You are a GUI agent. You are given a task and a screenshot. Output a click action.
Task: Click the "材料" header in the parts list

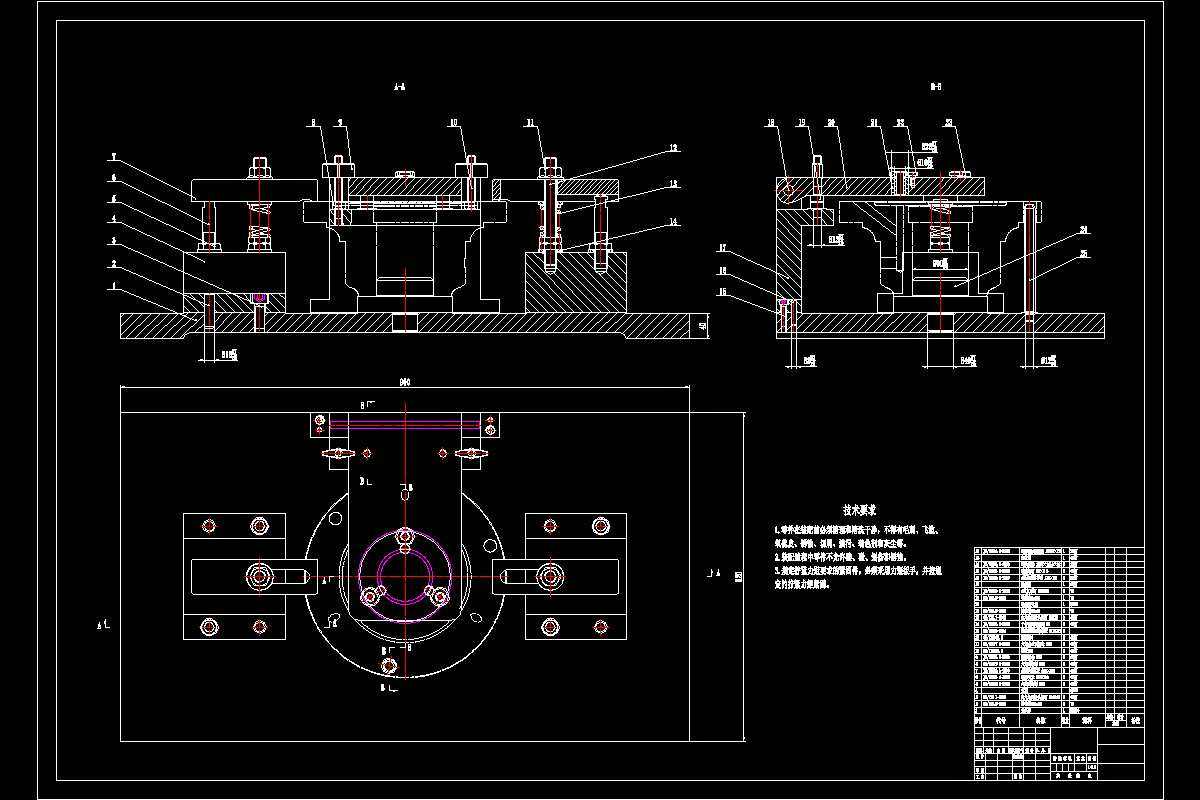(x=1087, y=720)
